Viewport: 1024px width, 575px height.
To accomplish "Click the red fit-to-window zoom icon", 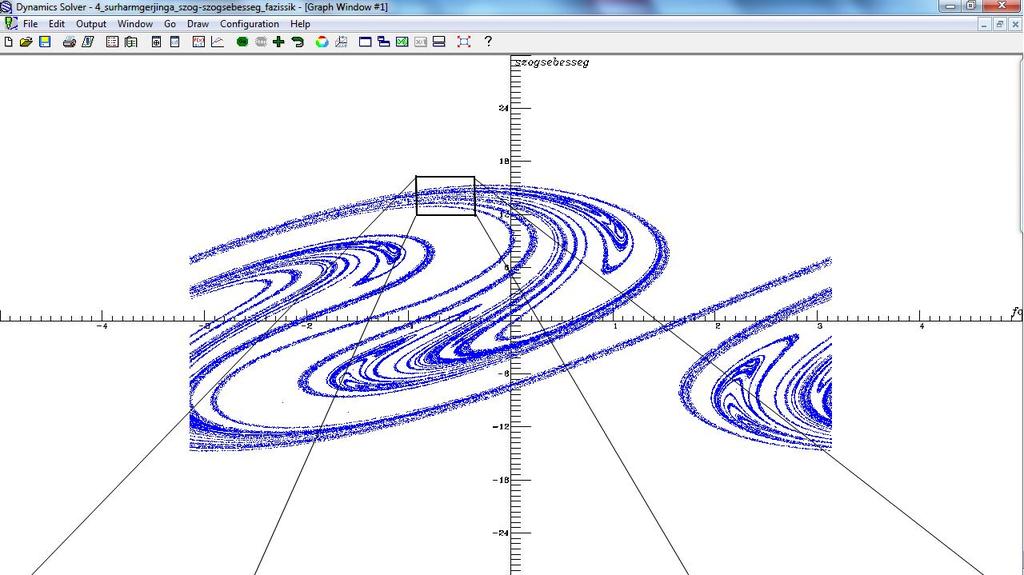I will tap(464, 42).
